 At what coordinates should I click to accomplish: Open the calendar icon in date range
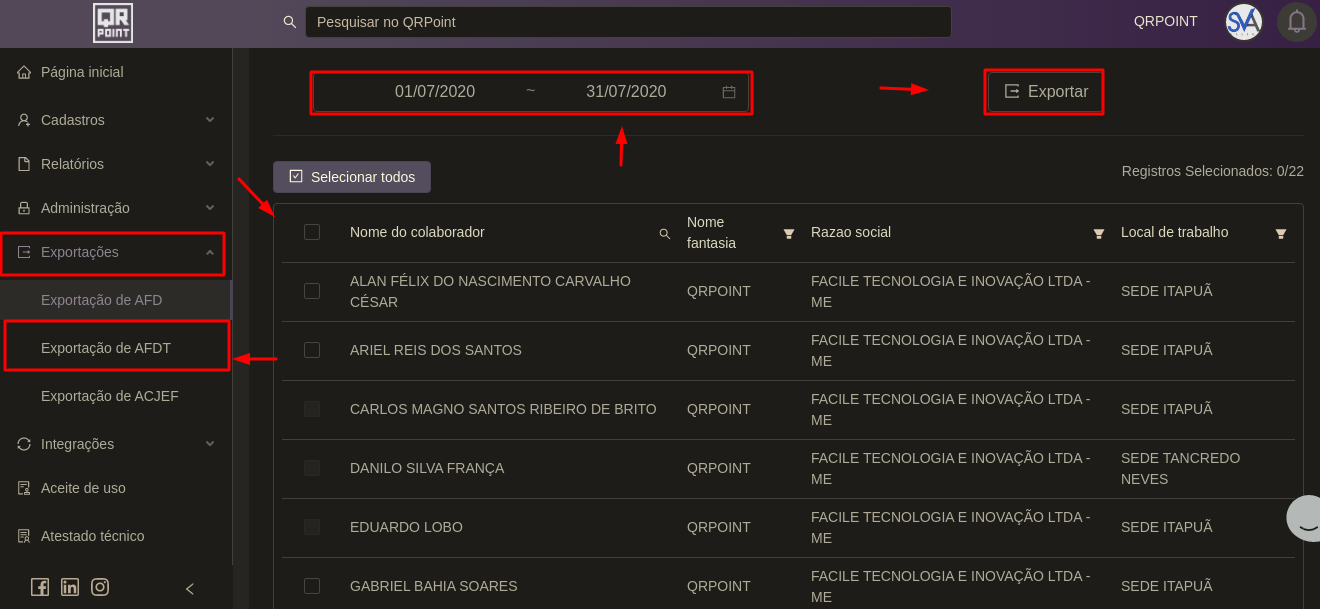click(729, 92)
